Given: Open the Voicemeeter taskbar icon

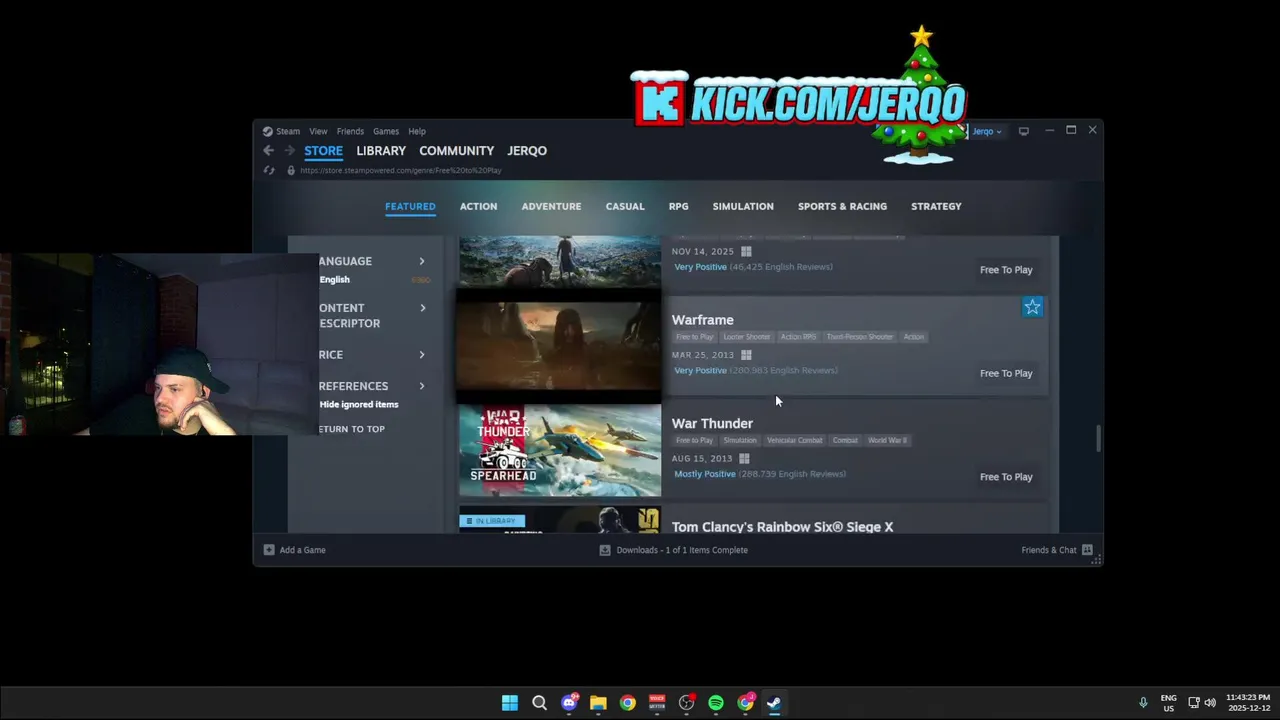Looking at the screenshot, I should tap(657, 703).
